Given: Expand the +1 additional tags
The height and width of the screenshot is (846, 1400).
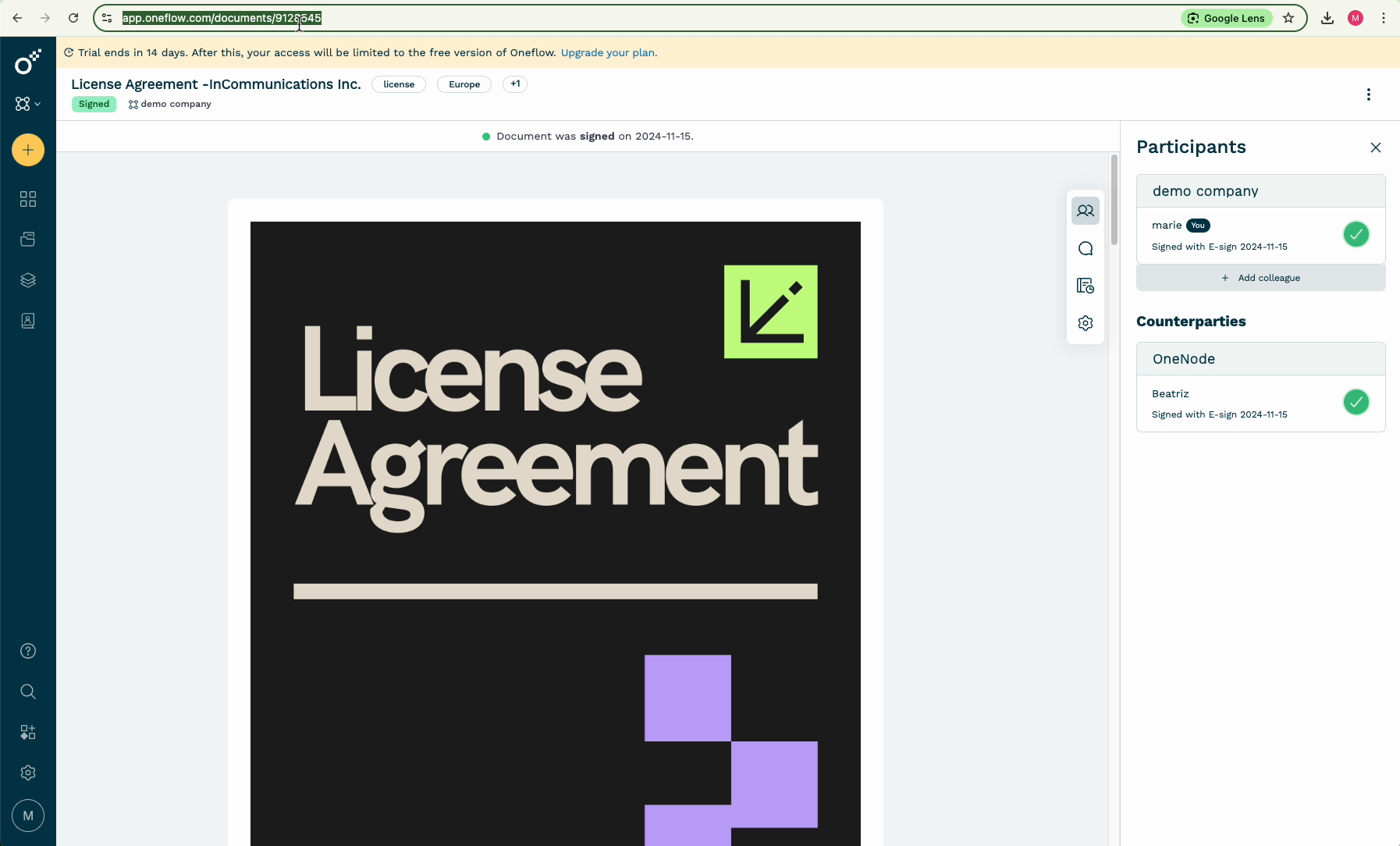Looking at the screenshot, I should pyautogui.click(x=515, y=84).
